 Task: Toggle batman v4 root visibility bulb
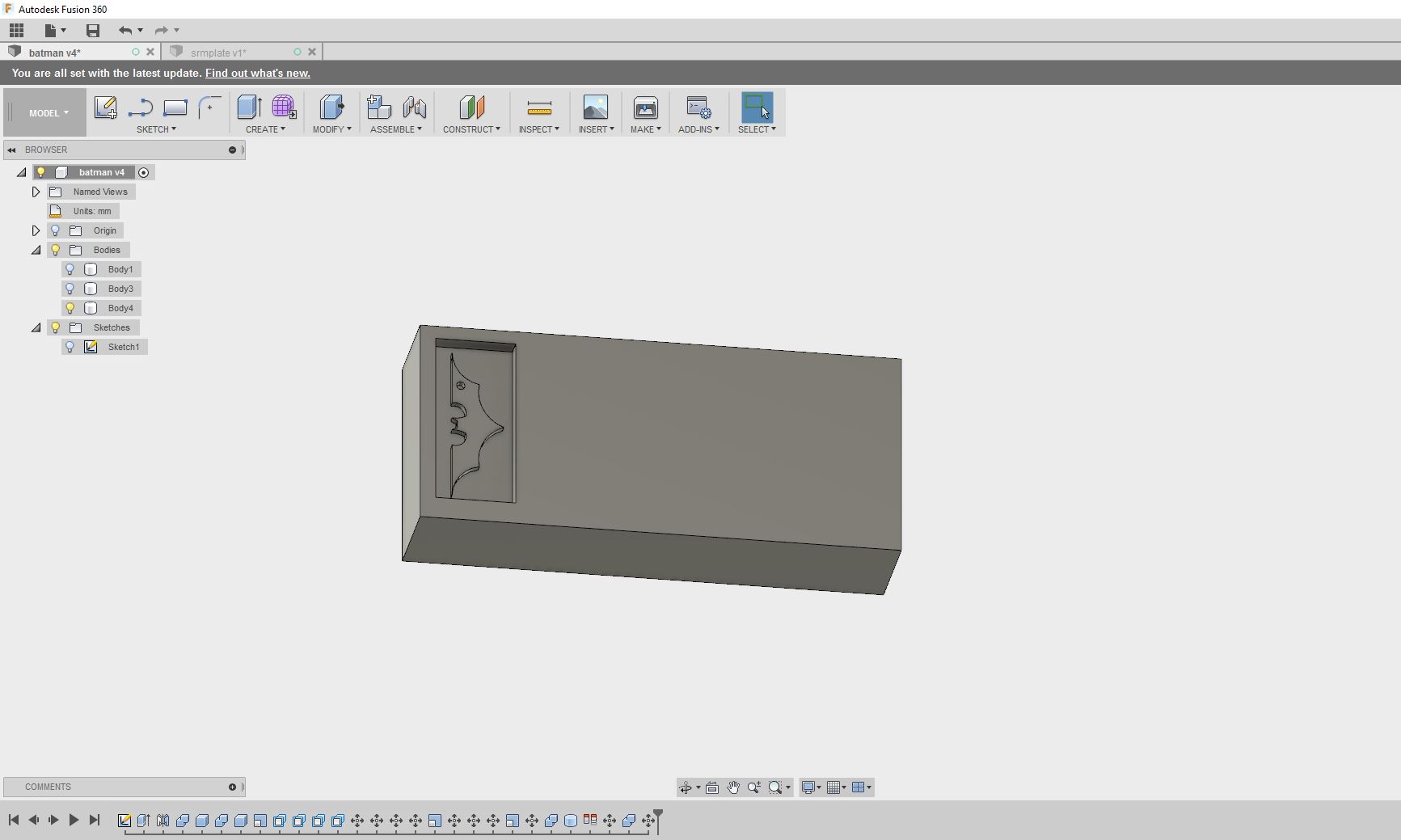click(41, 172)
